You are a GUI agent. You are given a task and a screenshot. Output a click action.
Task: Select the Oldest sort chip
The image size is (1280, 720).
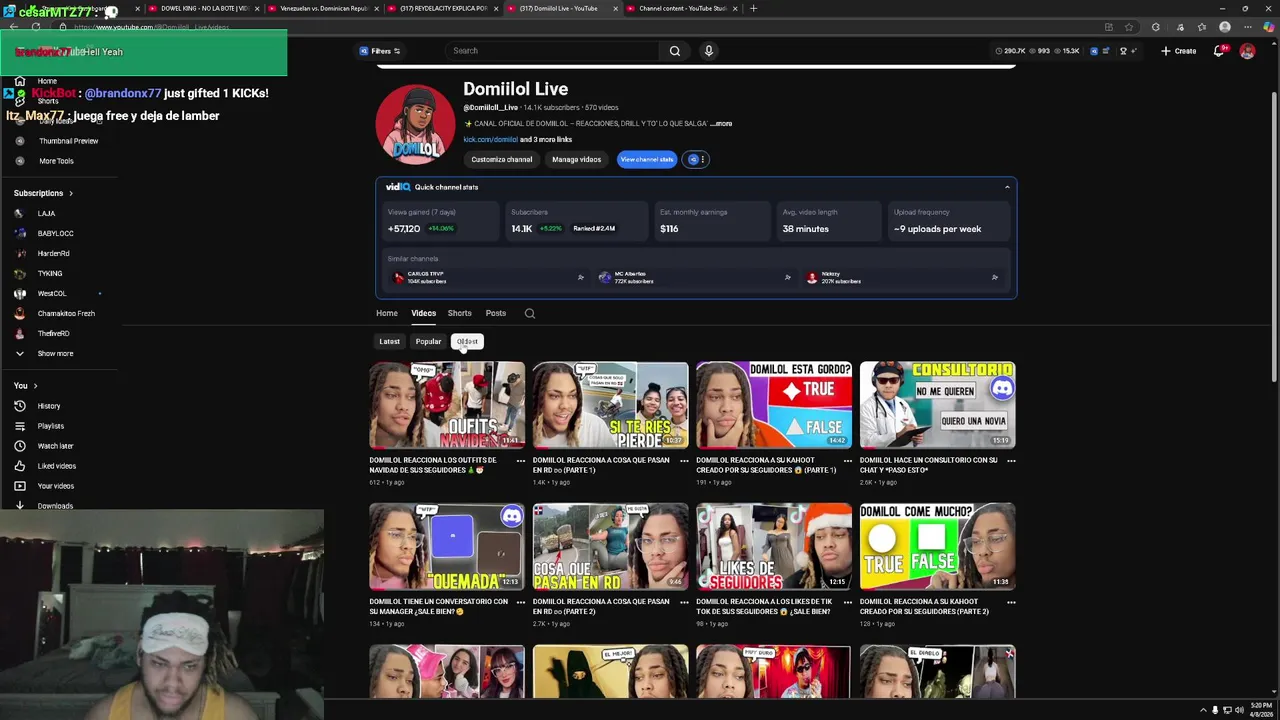coord(467,342)
